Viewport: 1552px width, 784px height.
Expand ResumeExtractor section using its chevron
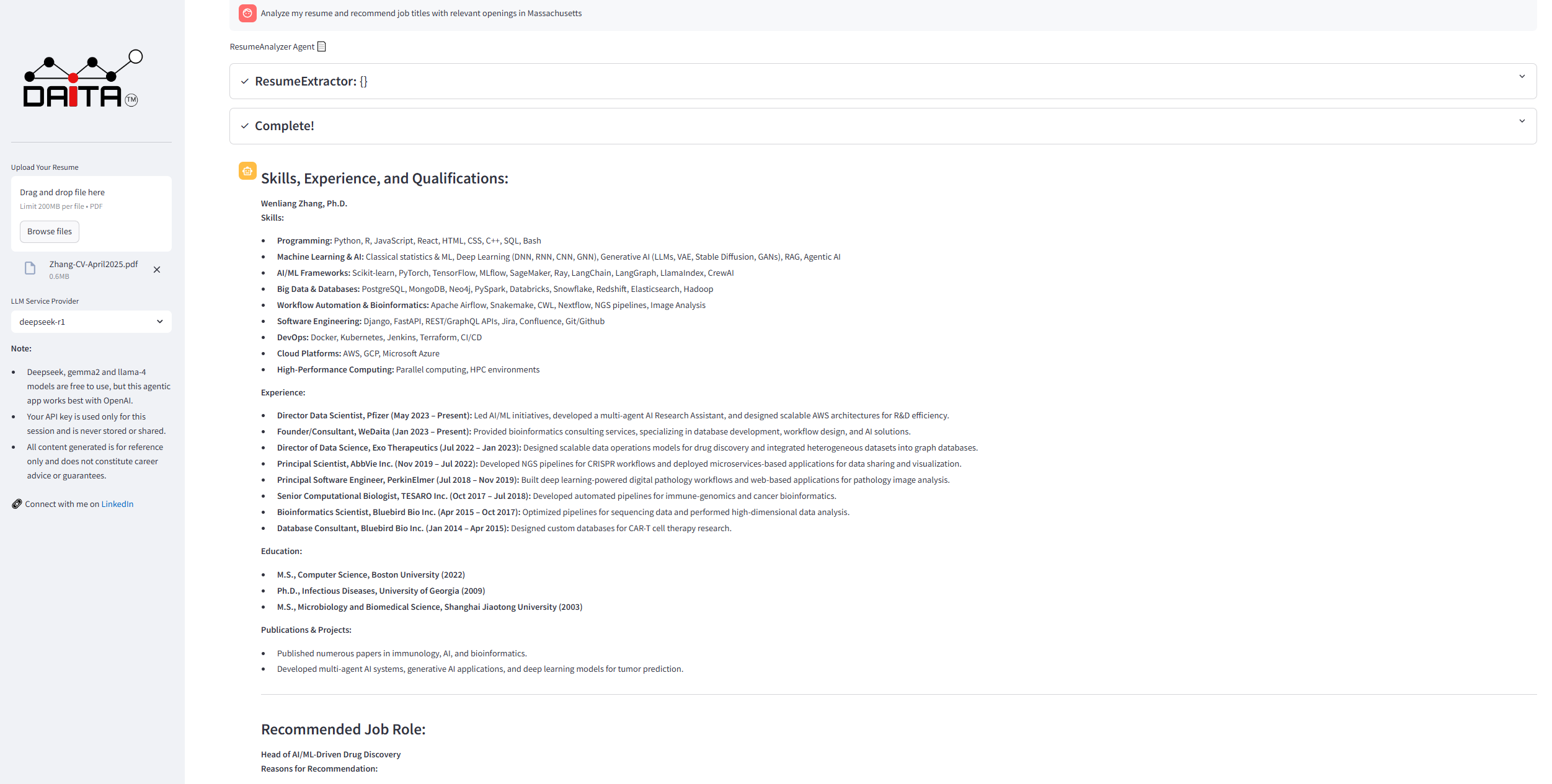[1522, 76]
